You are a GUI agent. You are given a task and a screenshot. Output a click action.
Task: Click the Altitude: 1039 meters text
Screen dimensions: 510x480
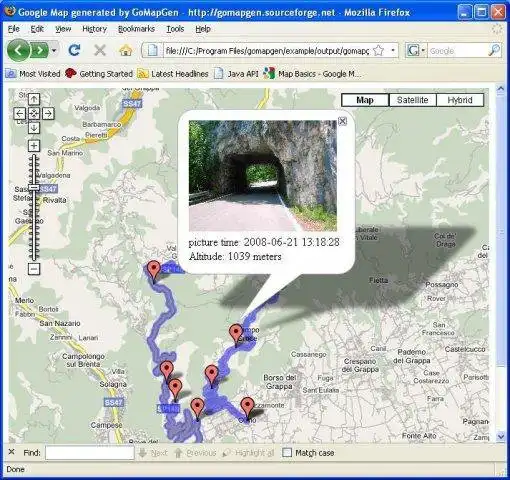coord(235,257)
